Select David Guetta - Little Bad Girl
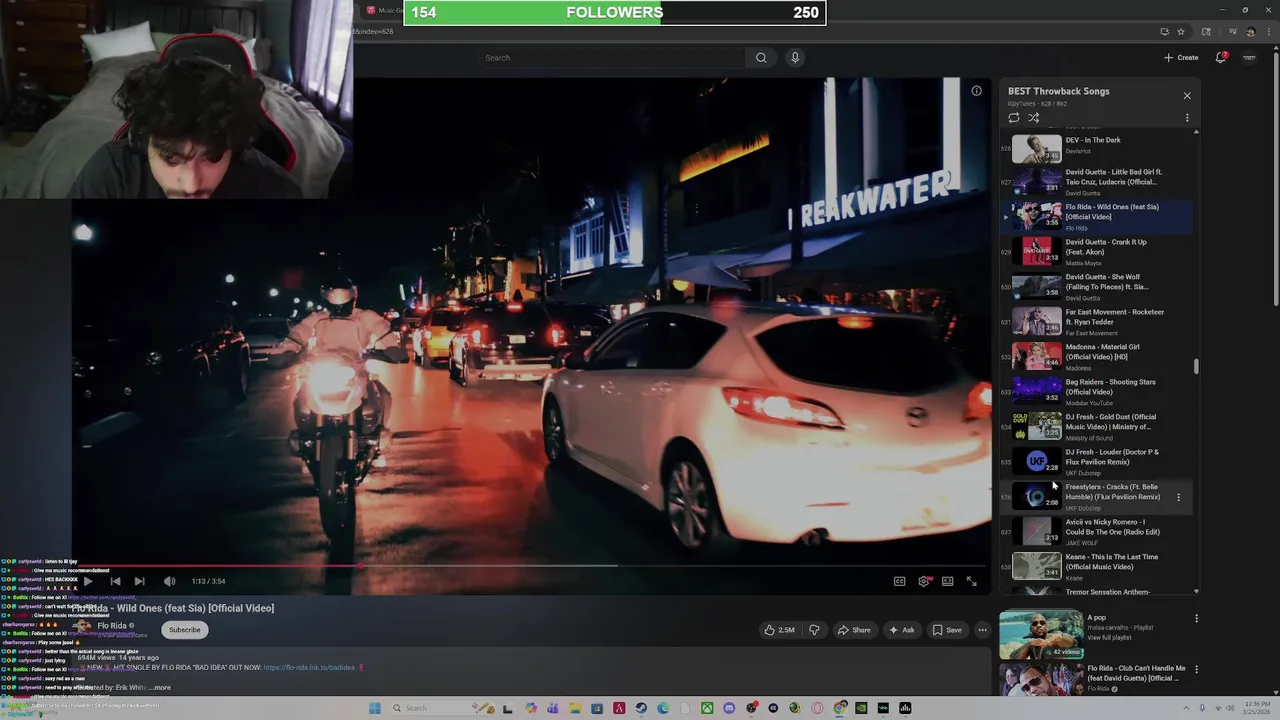Screen dimensions: 1280x720 1097,181
